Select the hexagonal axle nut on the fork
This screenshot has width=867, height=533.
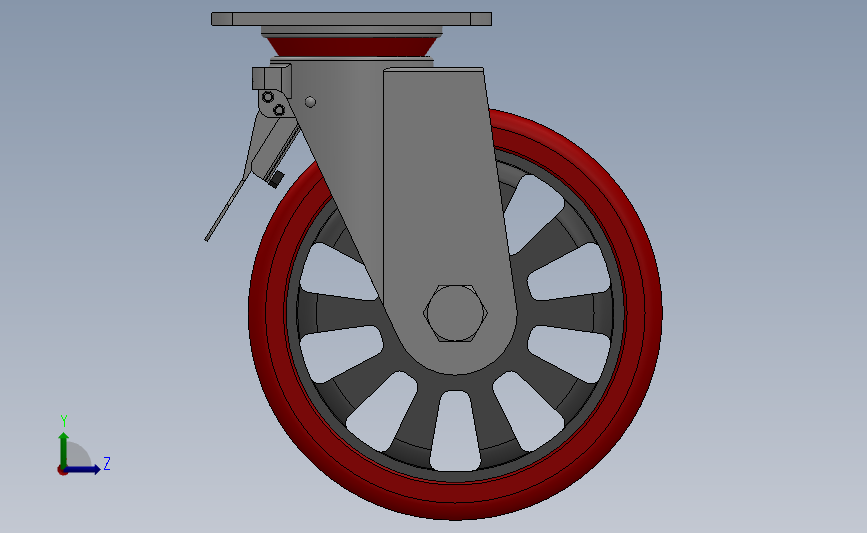[455, 313]
